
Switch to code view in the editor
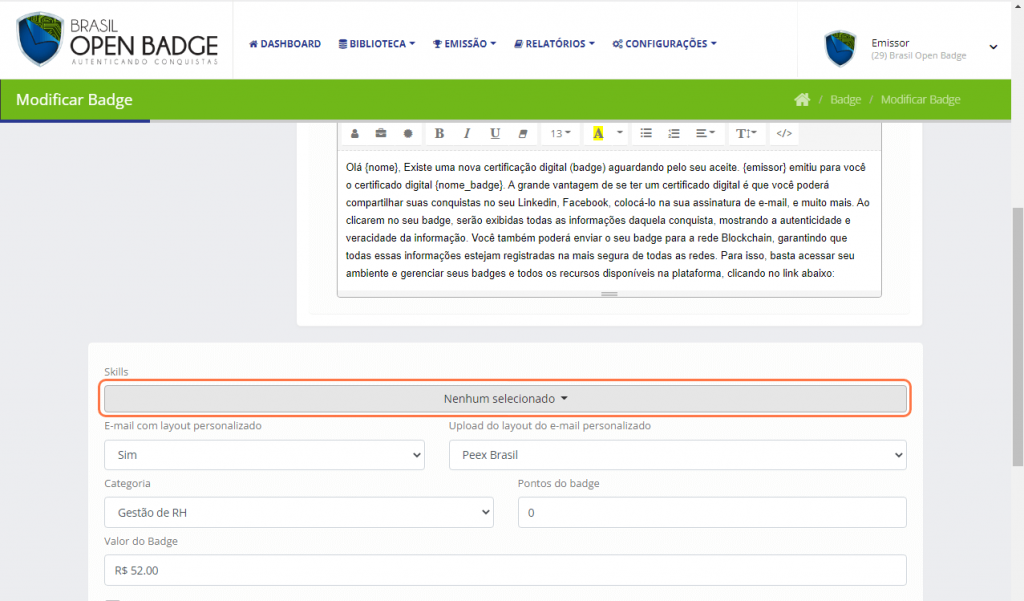(784, 133)
